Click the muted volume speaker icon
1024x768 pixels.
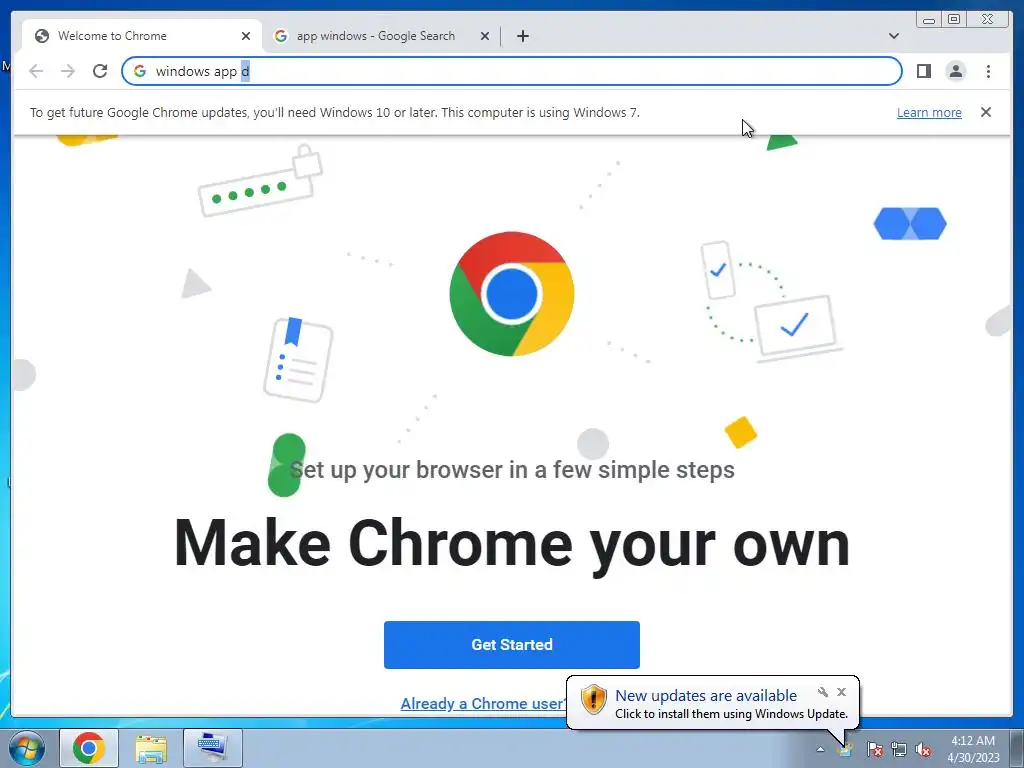[923, 749]
